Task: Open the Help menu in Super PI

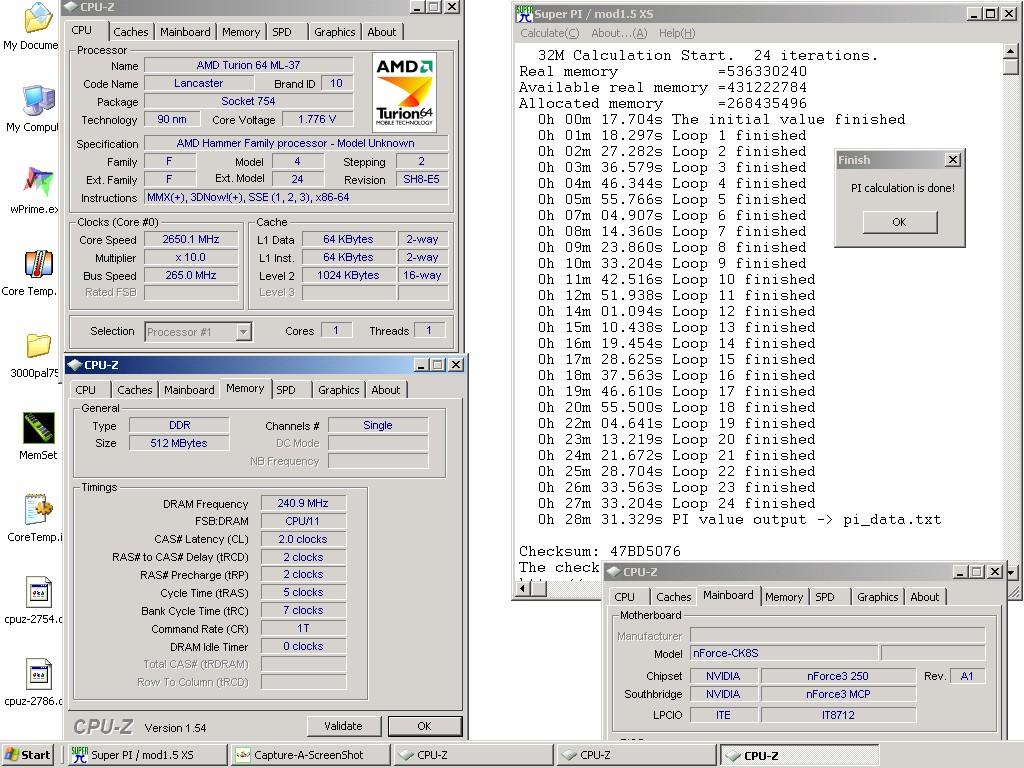Action: pos(677,33)
